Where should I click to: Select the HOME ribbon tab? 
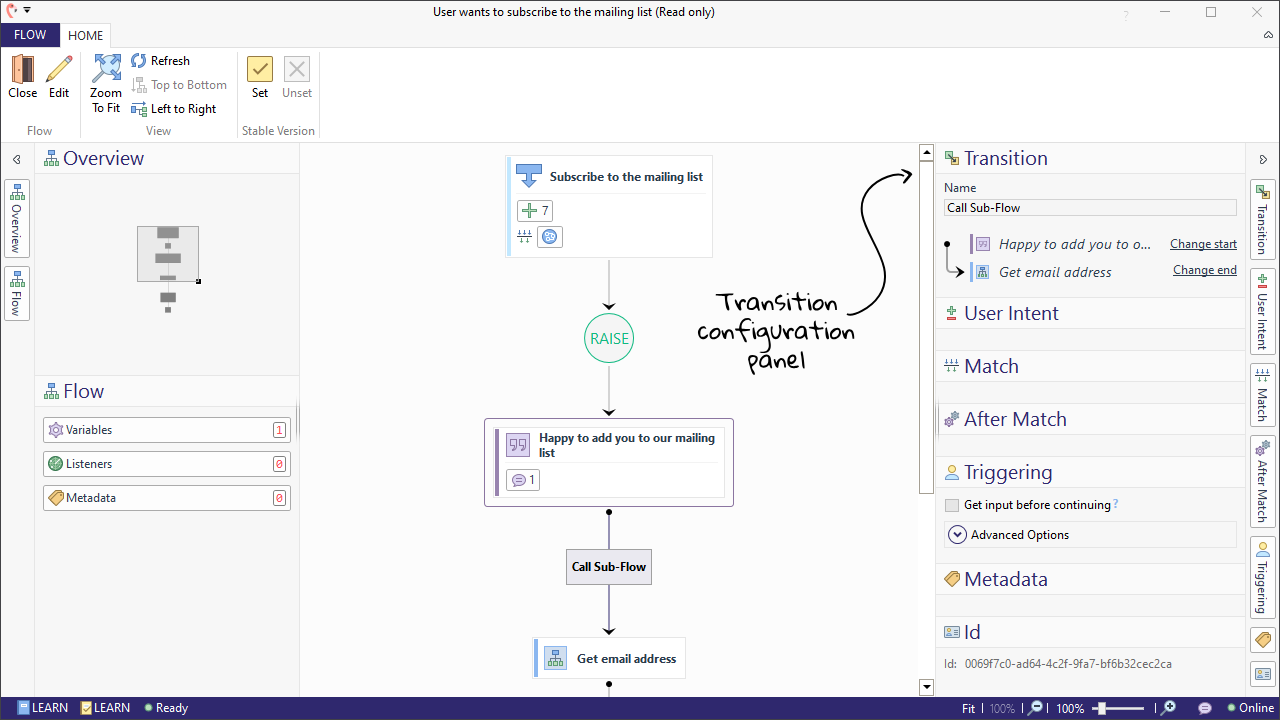86,36
